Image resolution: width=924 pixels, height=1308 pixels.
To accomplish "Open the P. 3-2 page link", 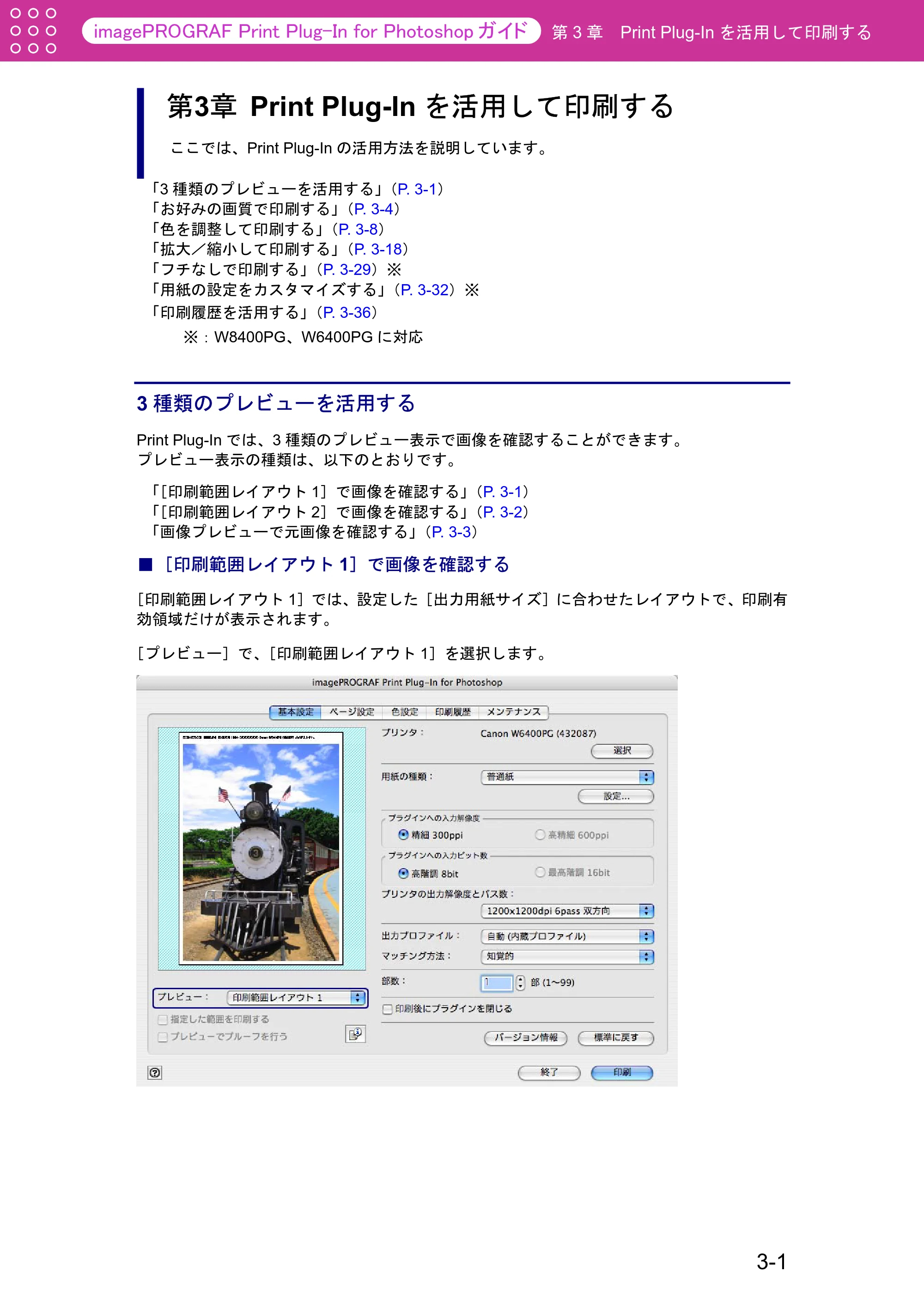I will [x=503, y=511].
